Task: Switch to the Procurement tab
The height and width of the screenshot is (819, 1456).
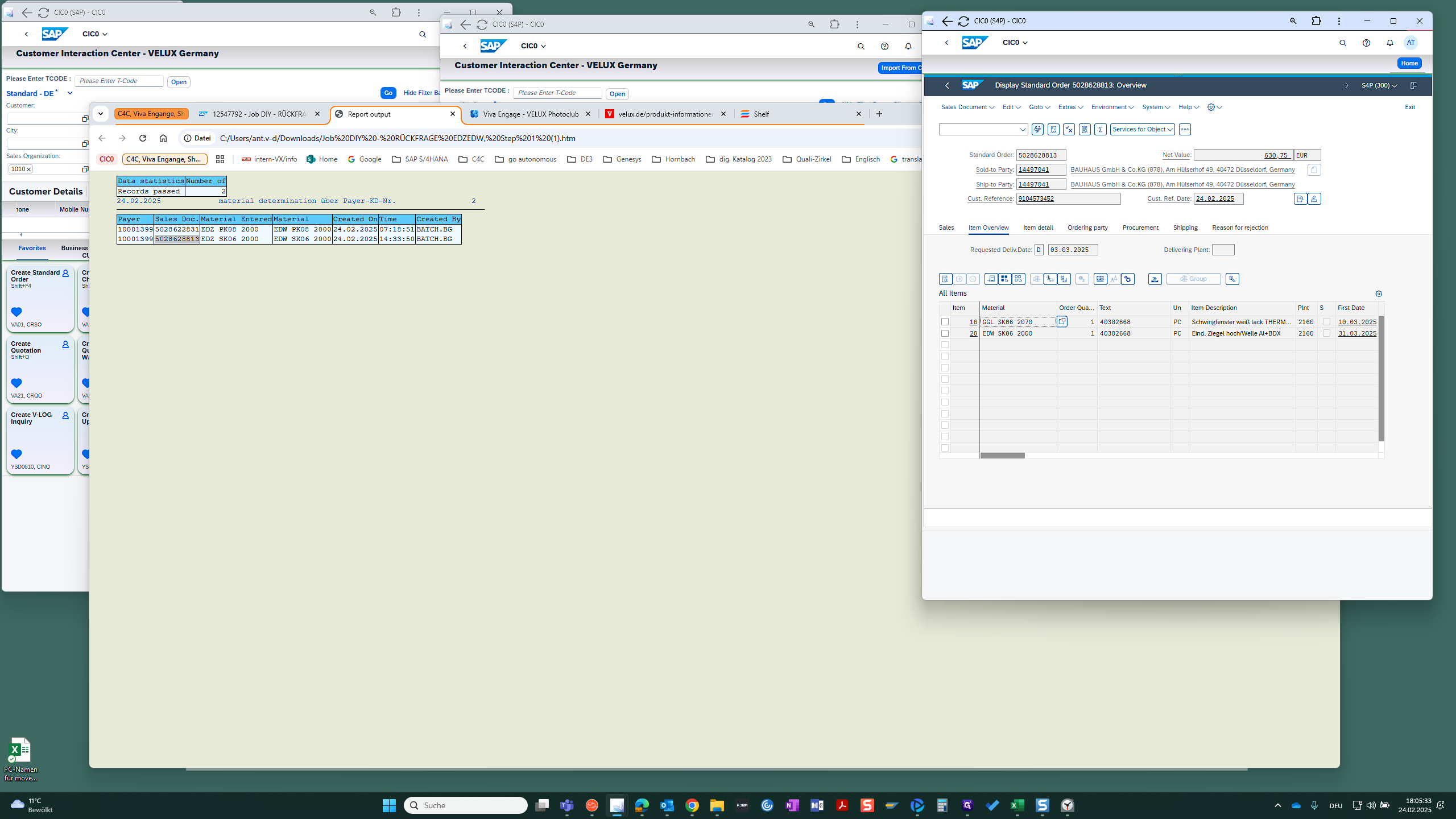Action: click(x=1140, y=228)
